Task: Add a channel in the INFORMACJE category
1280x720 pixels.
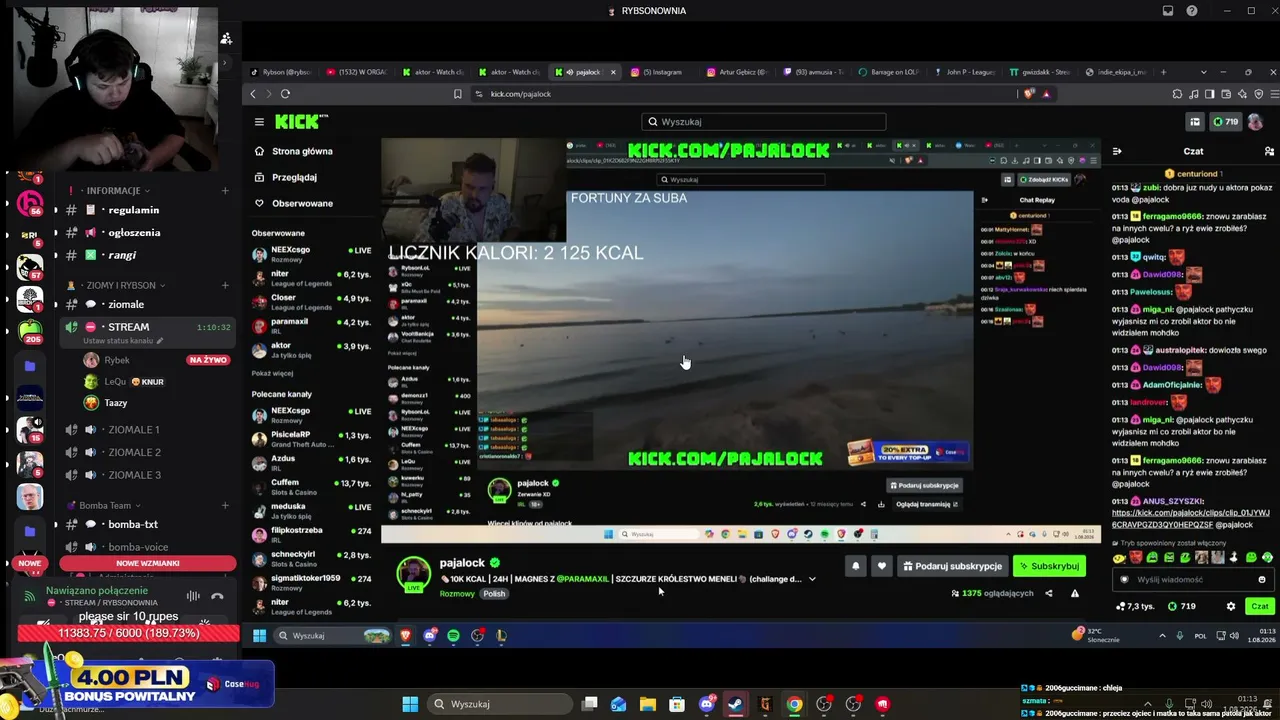Action: (x=225, y=190)
